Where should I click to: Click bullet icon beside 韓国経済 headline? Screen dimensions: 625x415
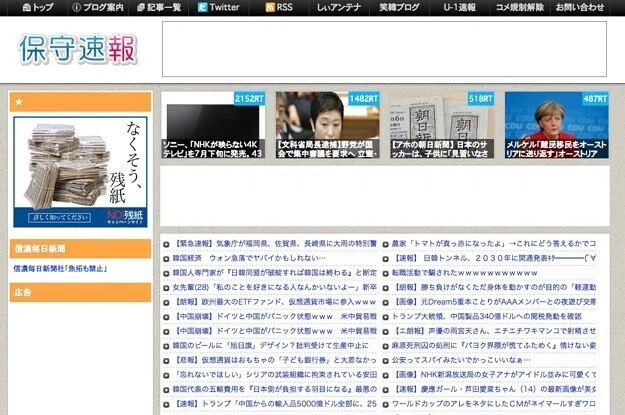click(x=166, y=259)
